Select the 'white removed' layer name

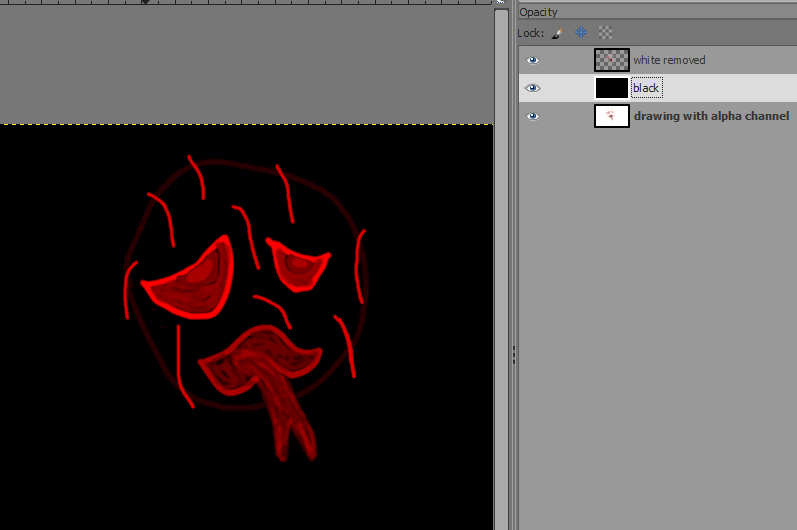pyautogui.click(x=669, y=60)
